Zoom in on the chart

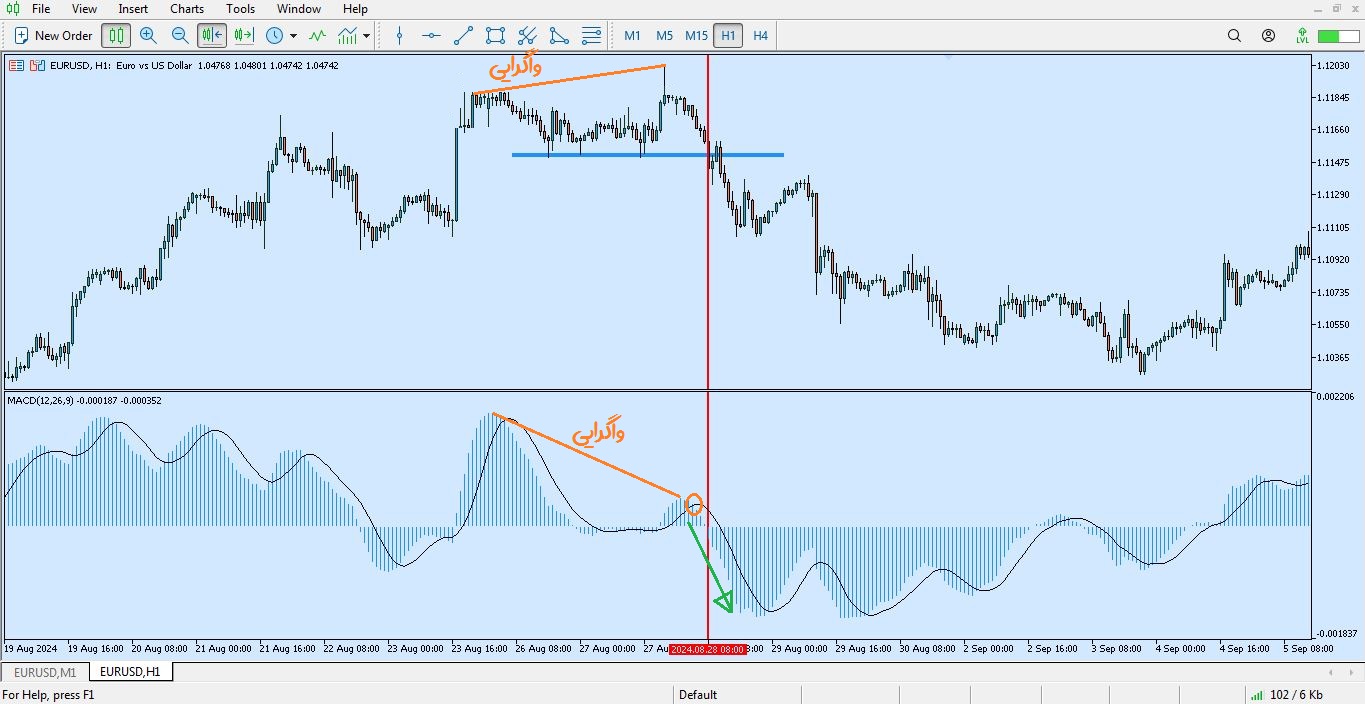coord(148,36)
